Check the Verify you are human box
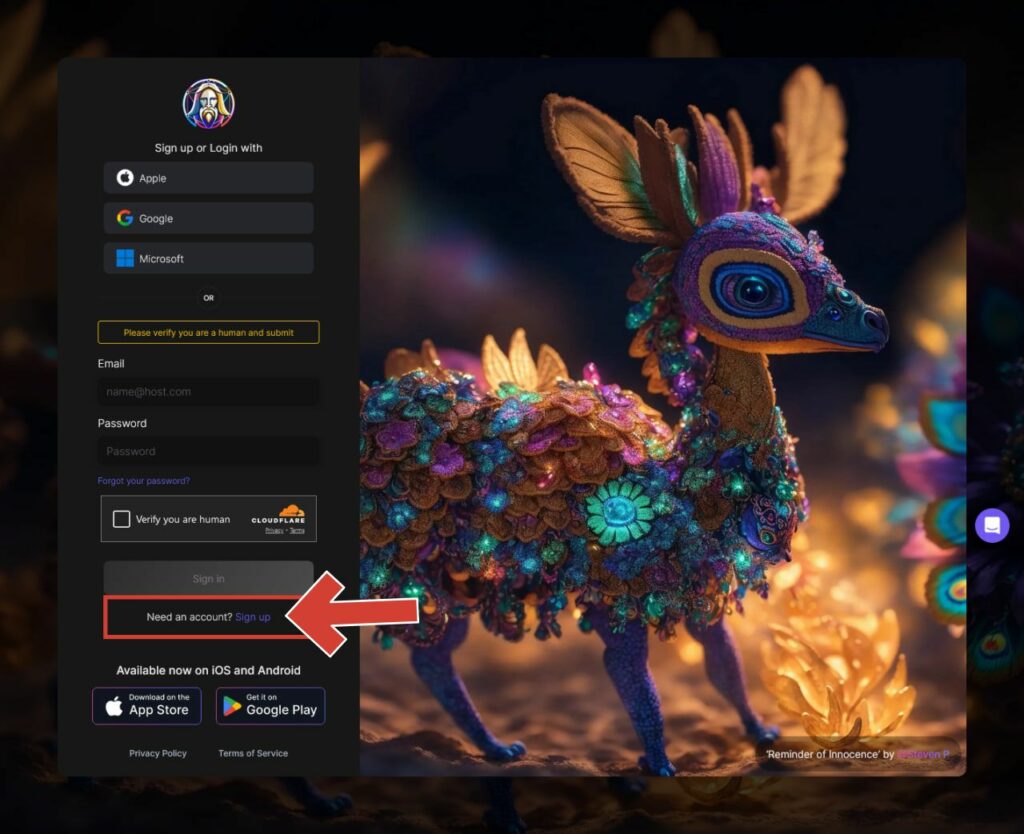1024x834 pixels. [x=121, y=519]
